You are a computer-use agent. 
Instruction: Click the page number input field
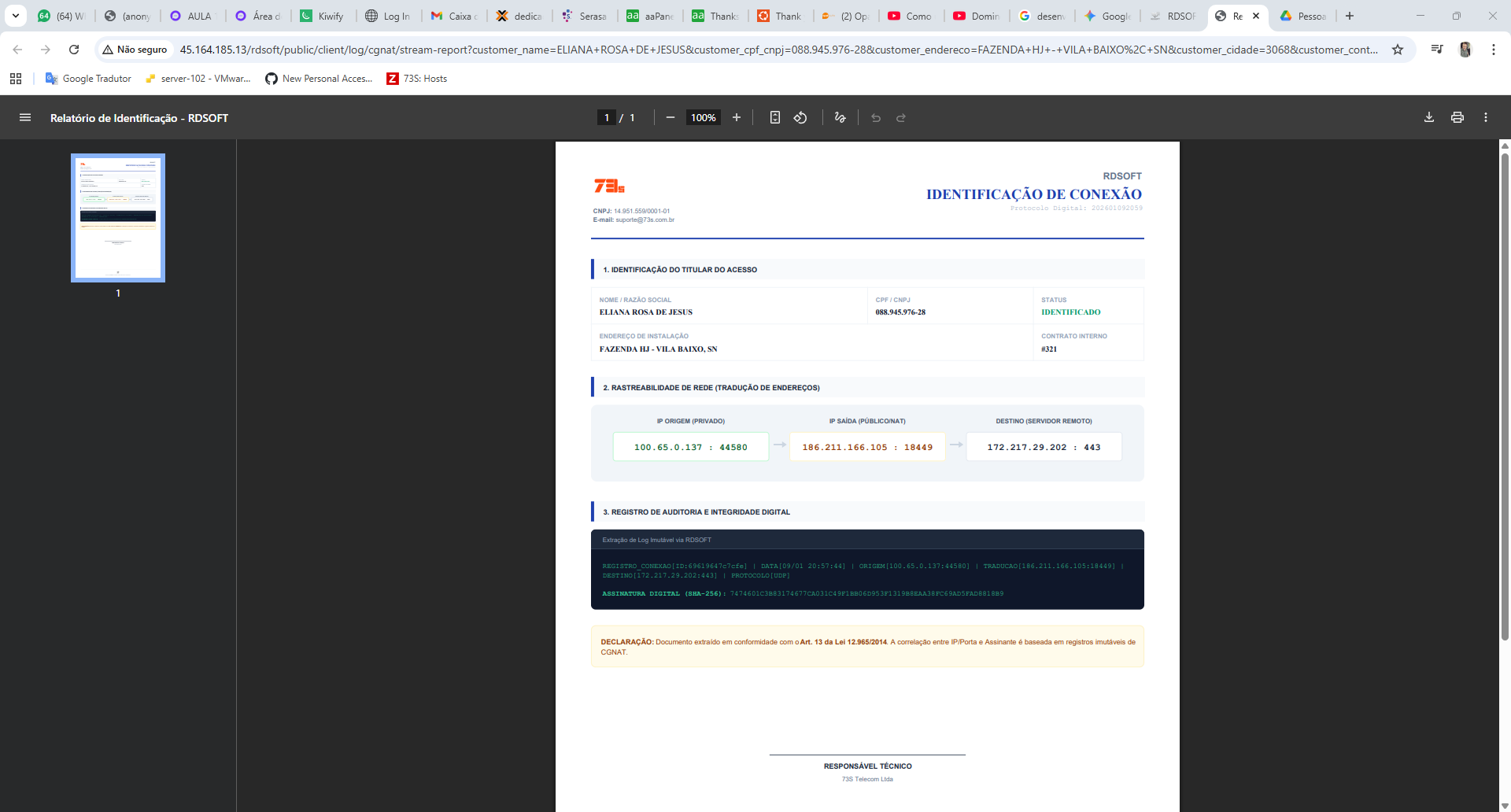(x=607, y=117)
